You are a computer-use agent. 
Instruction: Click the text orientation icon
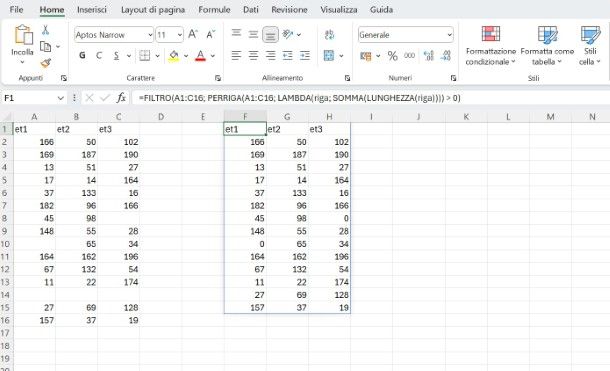[288, 35]
